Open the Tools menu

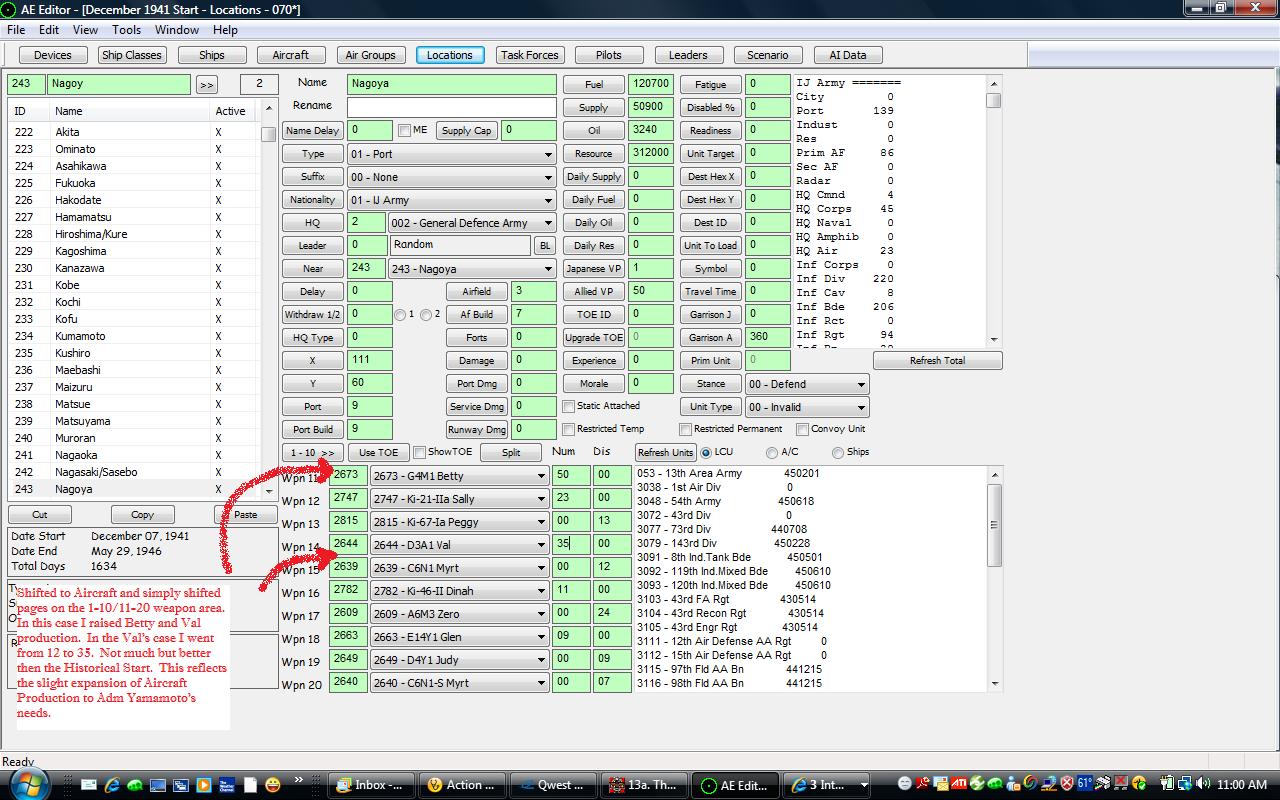click(126, 30)
